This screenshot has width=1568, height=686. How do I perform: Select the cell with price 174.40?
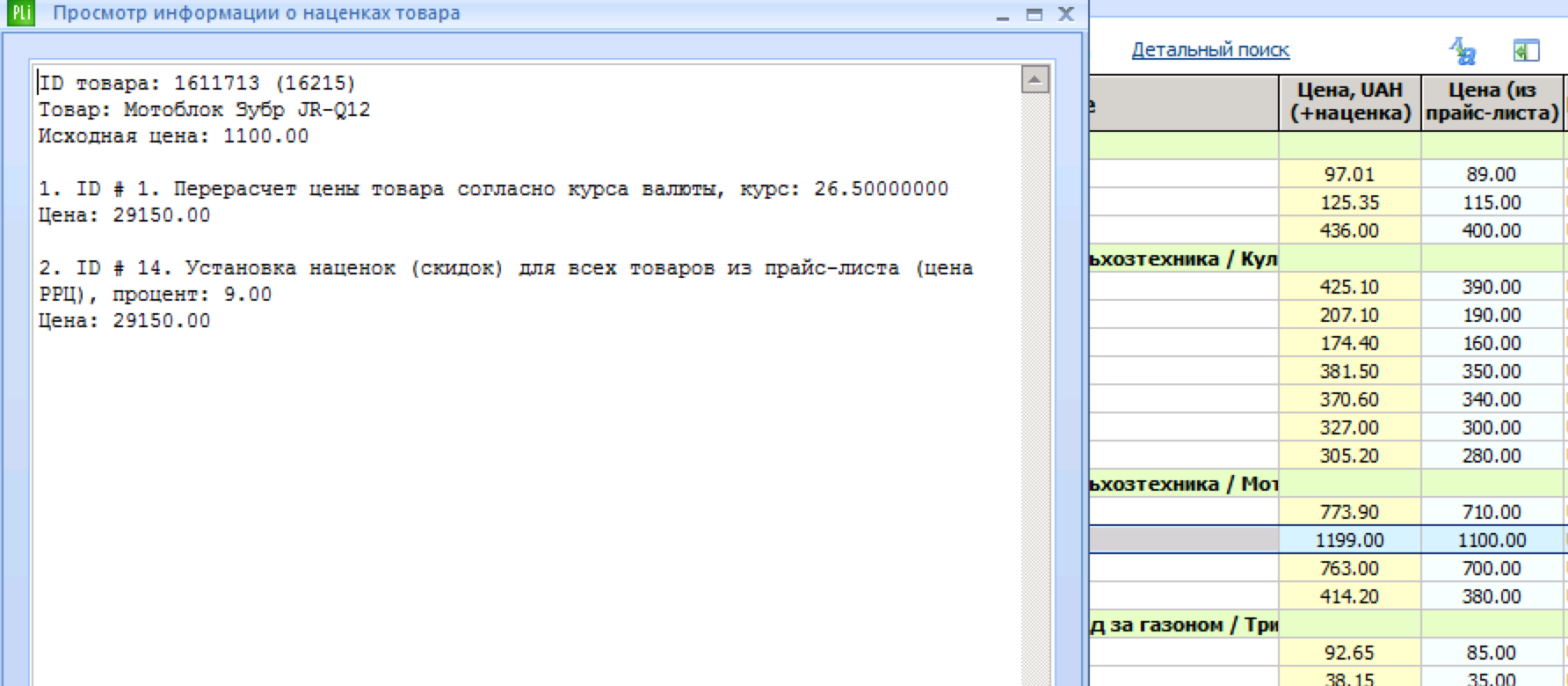coord(1350,343)
